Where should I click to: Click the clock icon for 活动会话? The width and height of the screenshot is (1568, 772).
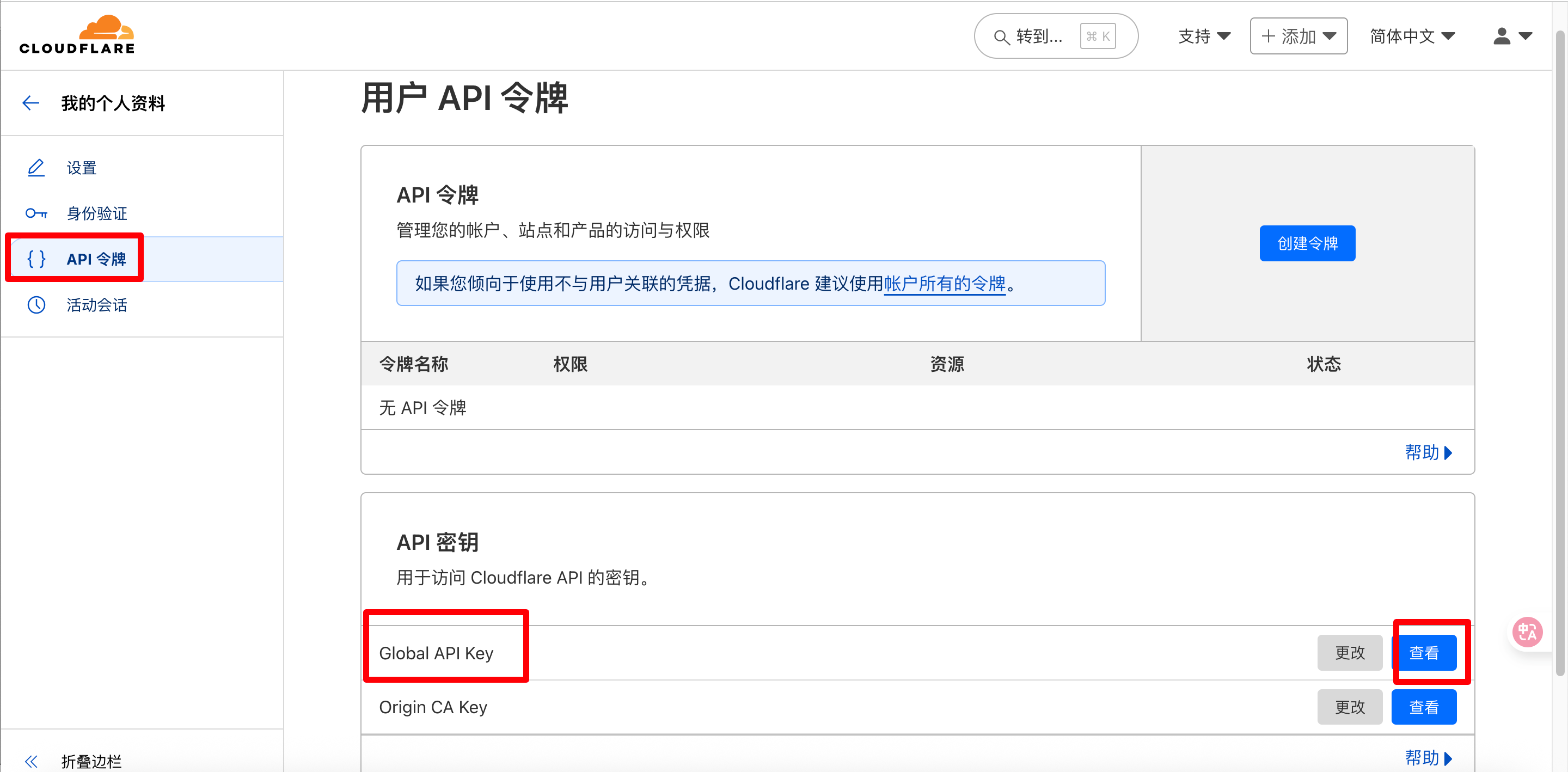[x=36, y=305]
